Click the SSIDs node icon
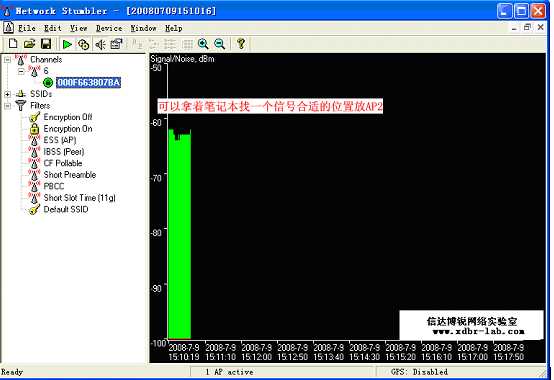Screen dimensions: 554x380 (21, 94)
